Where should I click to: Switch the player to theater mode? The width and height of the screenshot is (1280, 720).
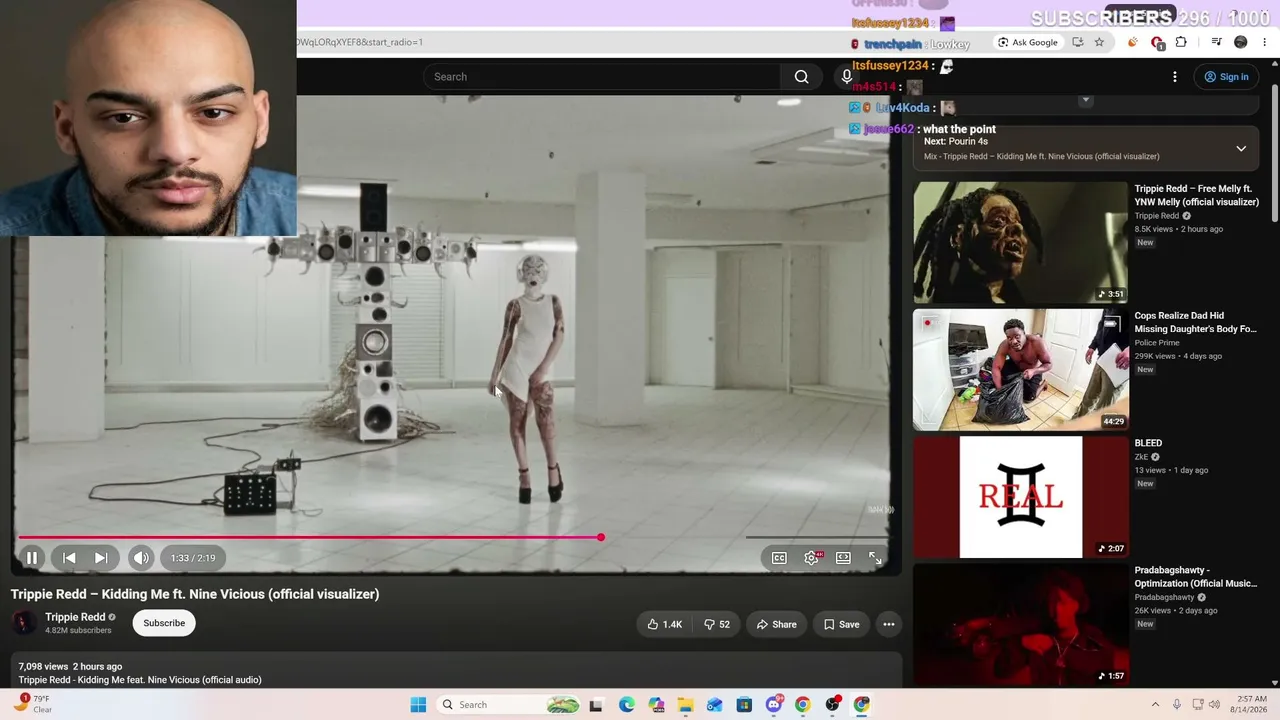843,558
